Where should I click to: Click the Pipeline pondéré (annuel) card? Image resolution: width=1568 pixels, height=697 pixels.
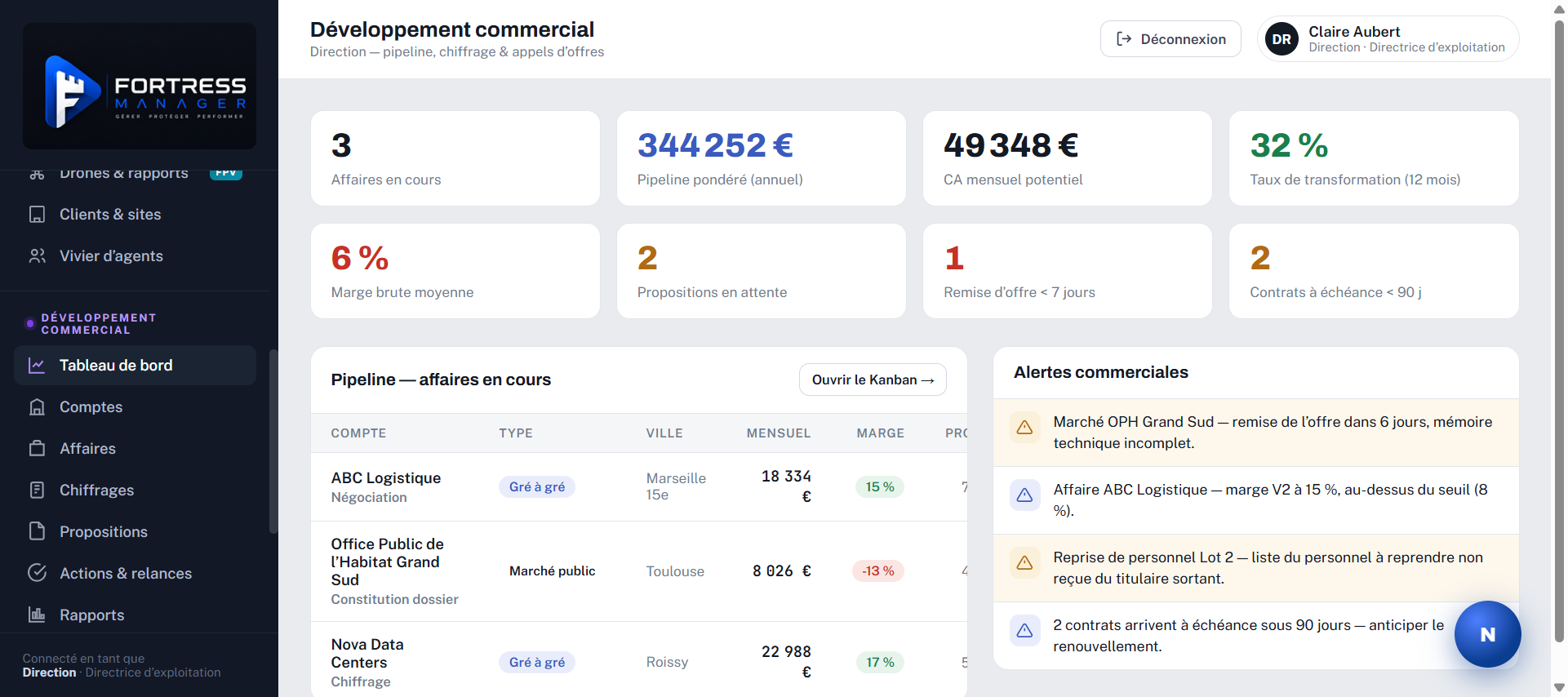761,158
